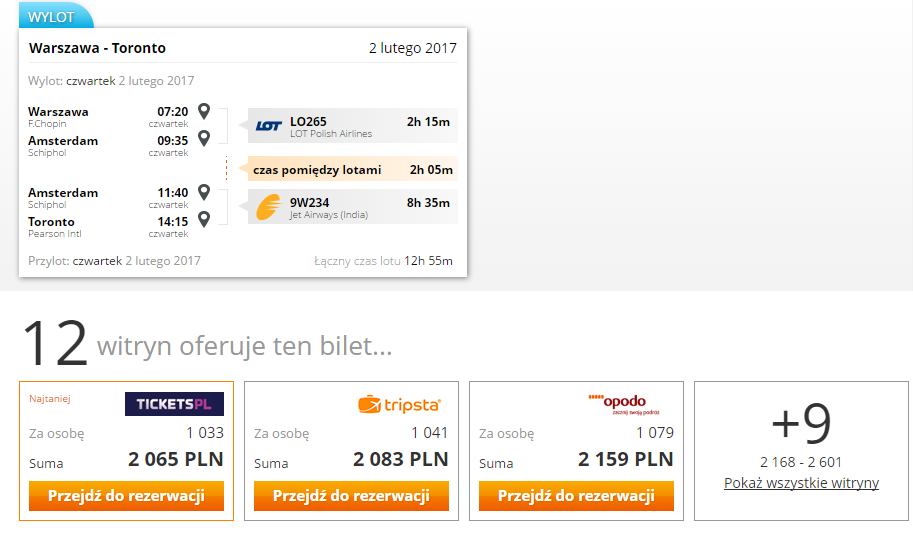Go to reservation at TicketsPL for 2 065 PLN
Screen dimensions: 913x538
(x=126, y=496)
